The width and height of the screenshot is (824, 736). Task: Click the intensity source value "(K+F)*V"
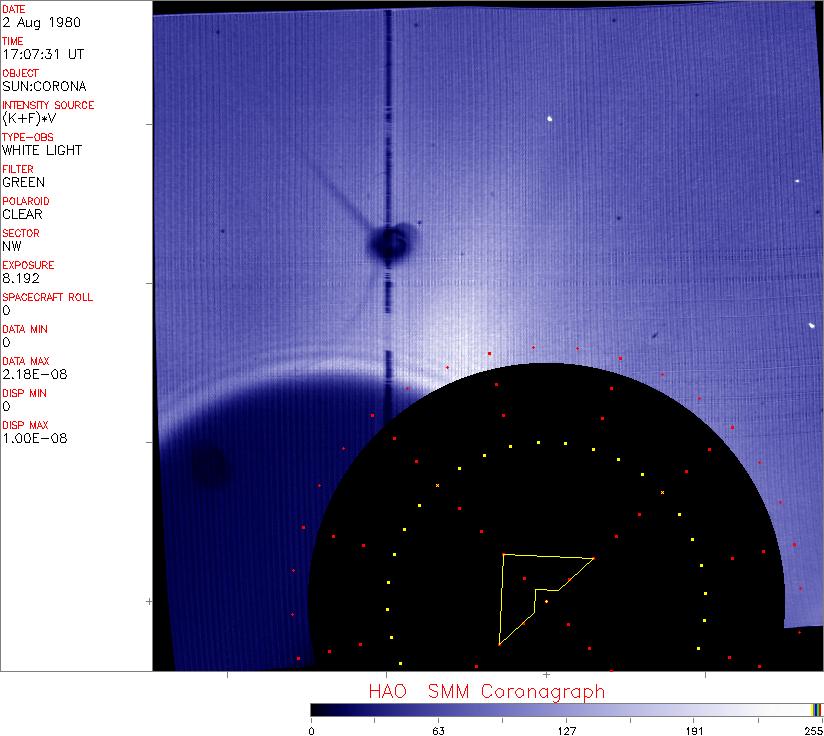[32, 118]
